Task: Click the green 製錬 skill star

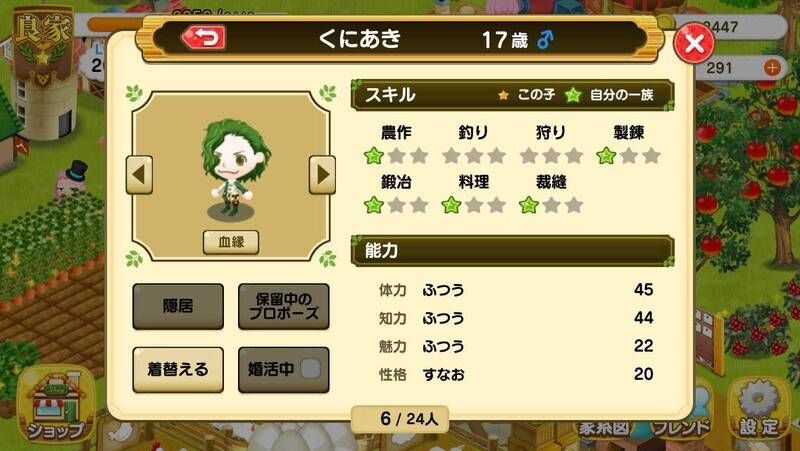Action: click(x=606, y=156)
